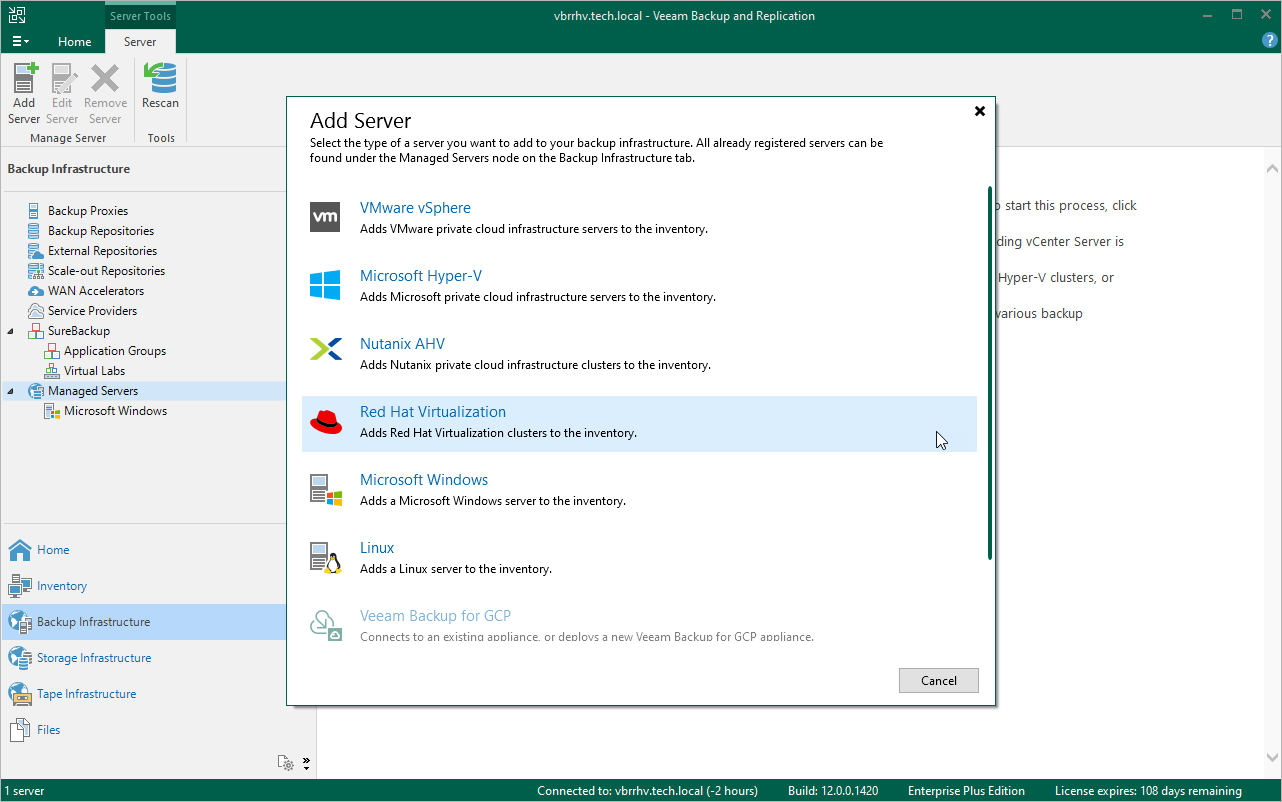Click the 'Build: 12.0.0.1420' status text
The width and height of the screenshot is (1282, 802).
pyautogui.click(x=833, y=791)
